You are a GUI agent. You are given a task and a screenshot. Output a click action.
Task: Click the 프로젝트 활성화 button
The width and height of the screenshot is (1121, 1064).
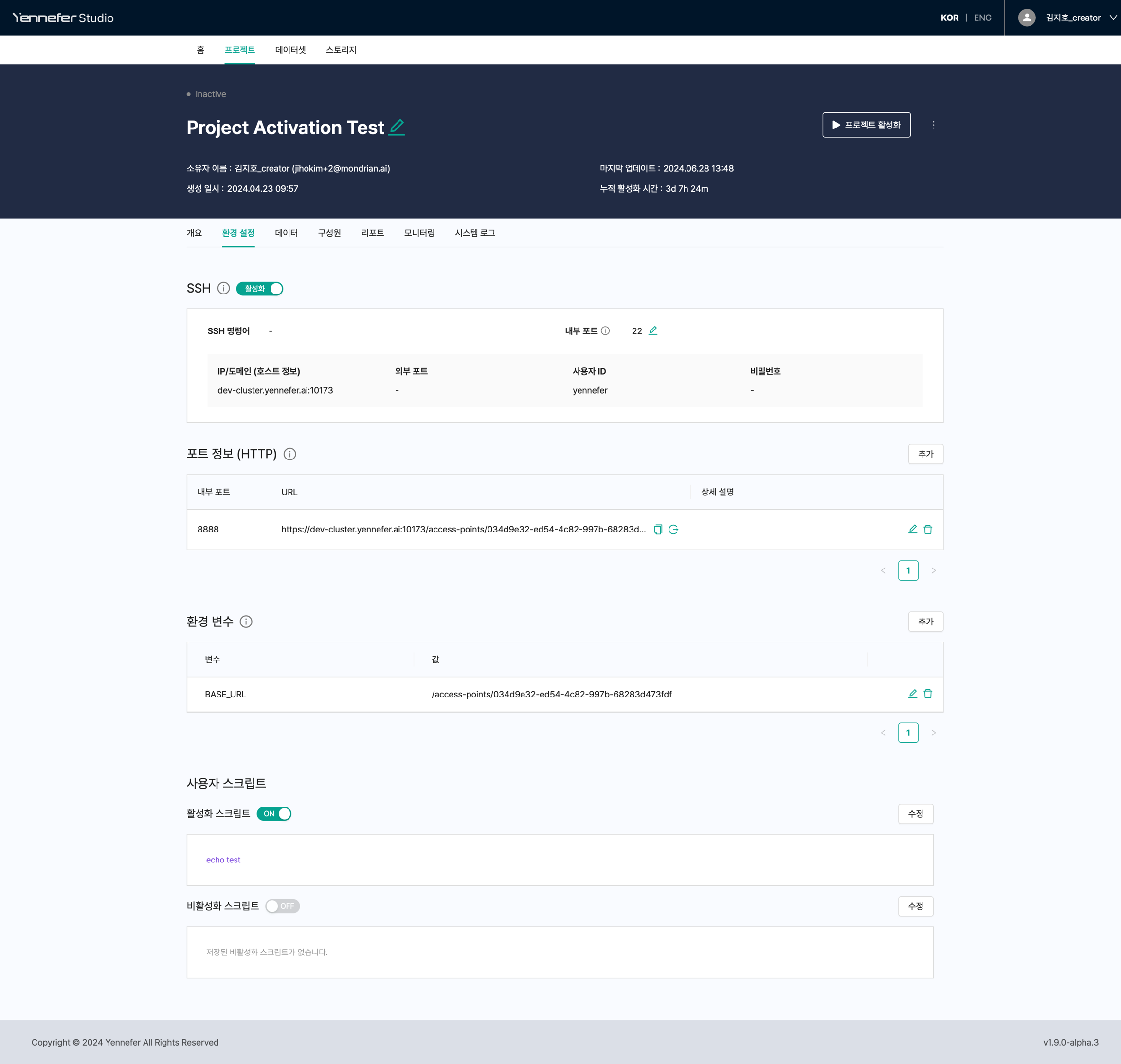pos(866,125)
